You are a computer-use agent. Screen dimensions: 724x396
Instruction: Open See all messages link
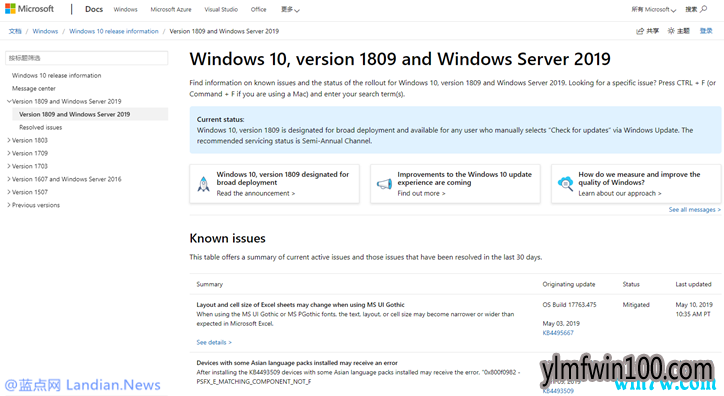[x=694, y=210]
